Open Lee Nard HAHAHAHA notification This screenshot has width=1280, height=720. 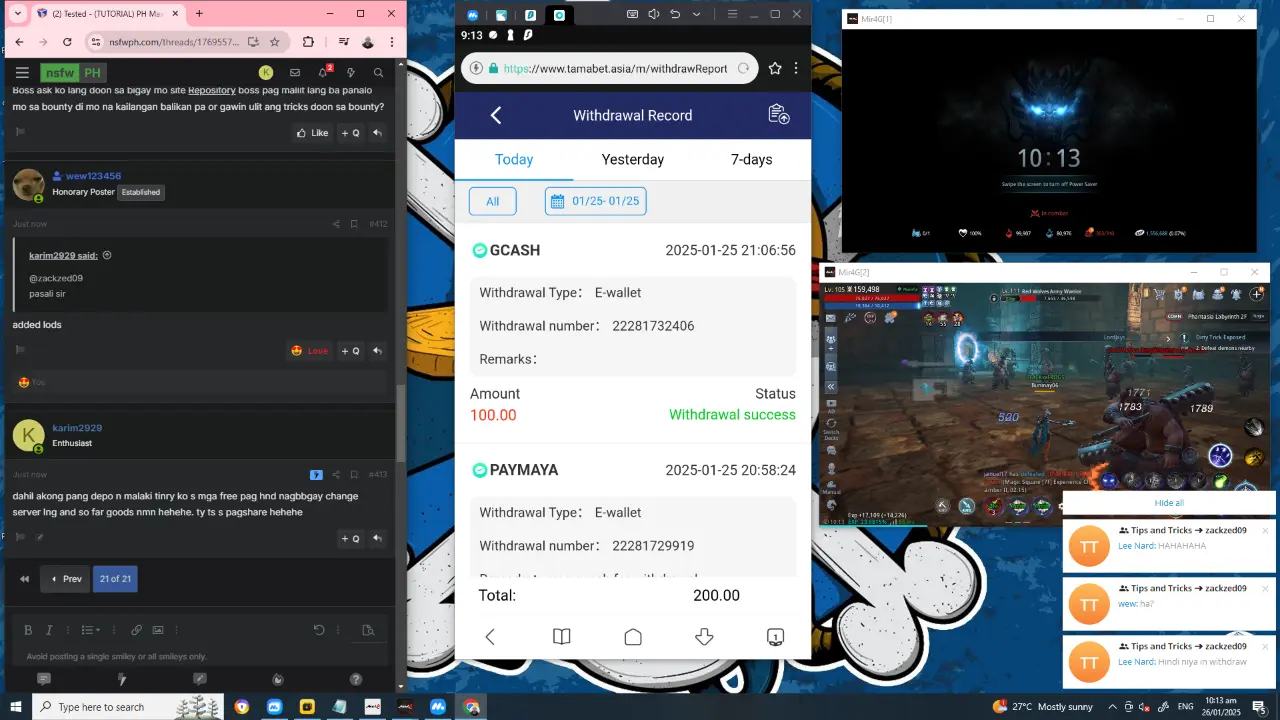click(x=1169, y=546)
